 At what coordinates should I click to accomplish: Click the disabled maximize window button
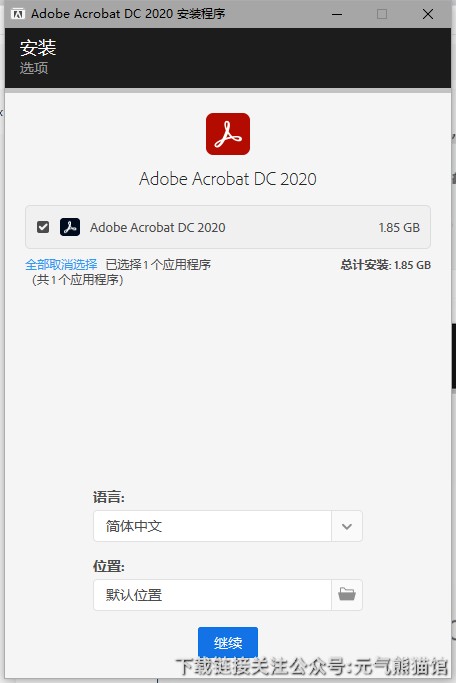tap(382, 14)
